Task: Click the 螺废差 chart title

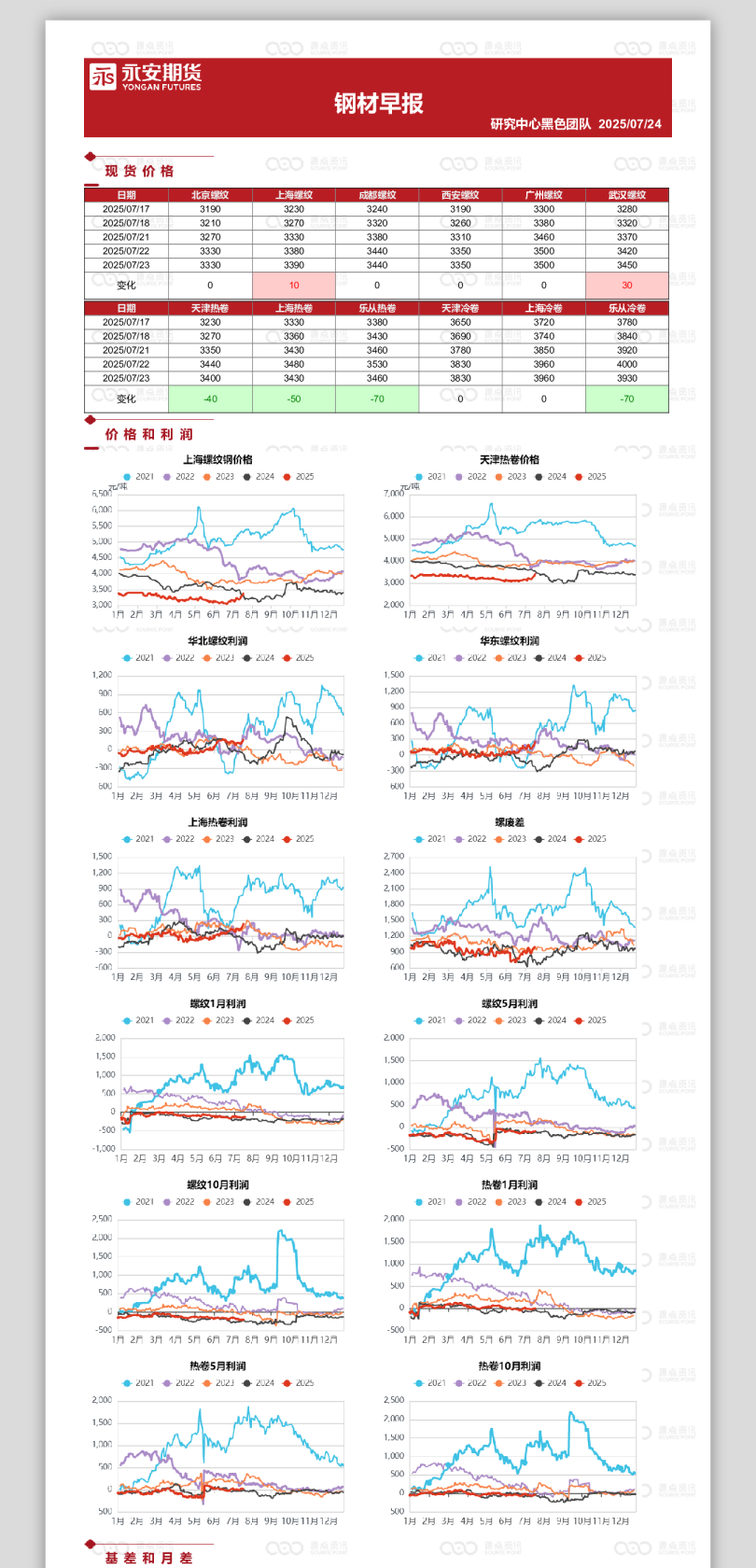Action: point(510,822)
